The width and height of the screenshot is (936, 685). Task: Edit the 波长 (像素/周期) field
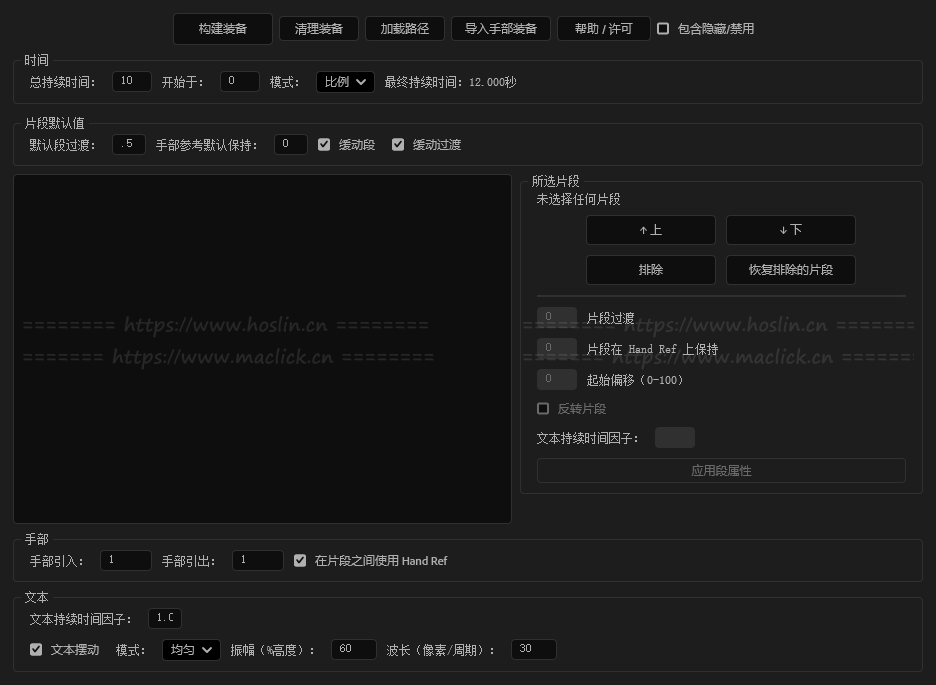pos(534,649)
